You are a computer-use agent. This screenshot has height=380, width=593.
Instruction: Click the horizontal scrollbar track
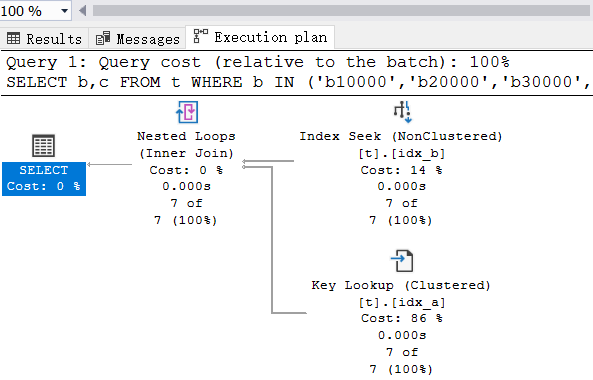point(341,11)
